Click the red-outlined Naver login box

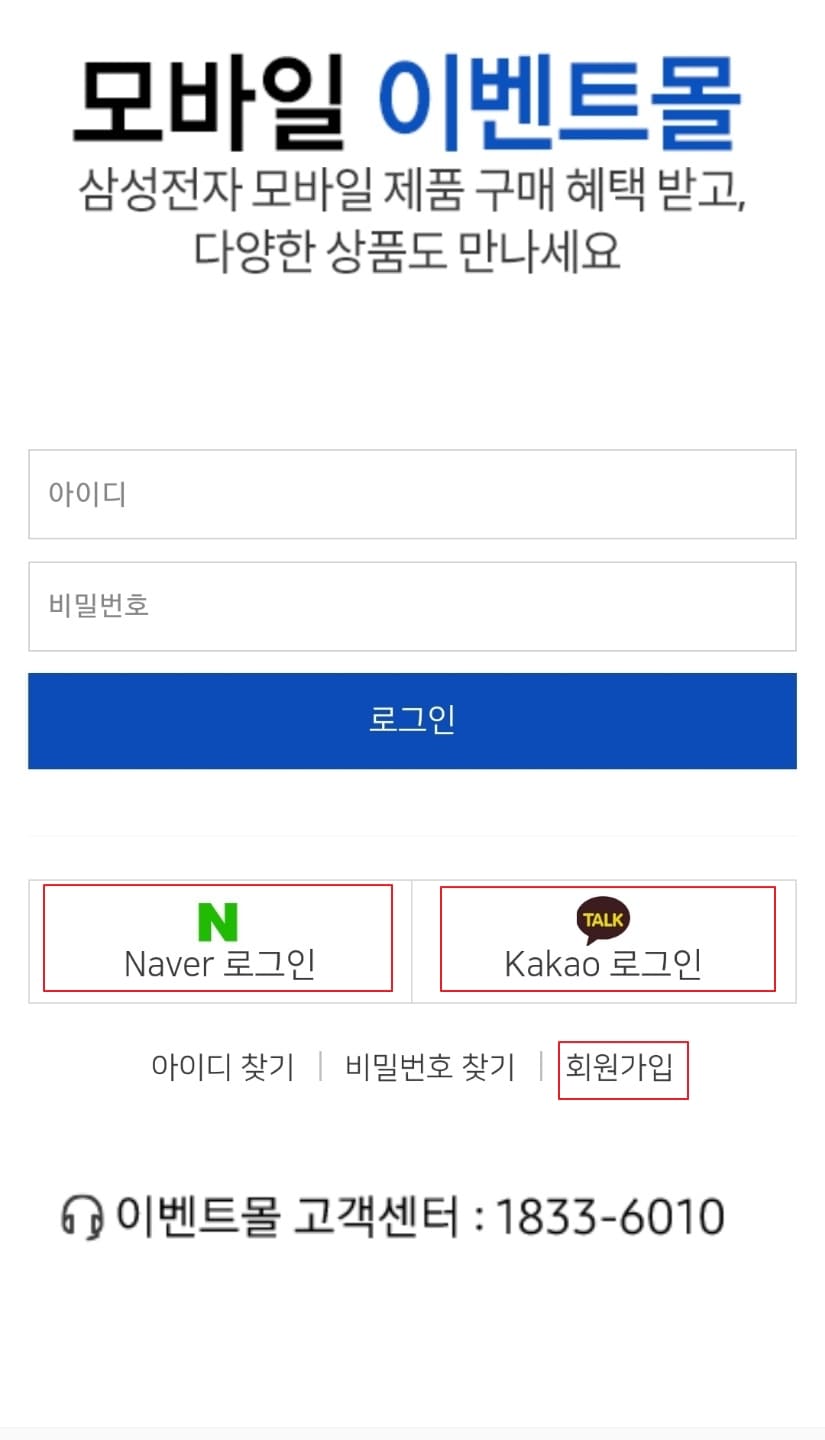(x=219, y=938)
